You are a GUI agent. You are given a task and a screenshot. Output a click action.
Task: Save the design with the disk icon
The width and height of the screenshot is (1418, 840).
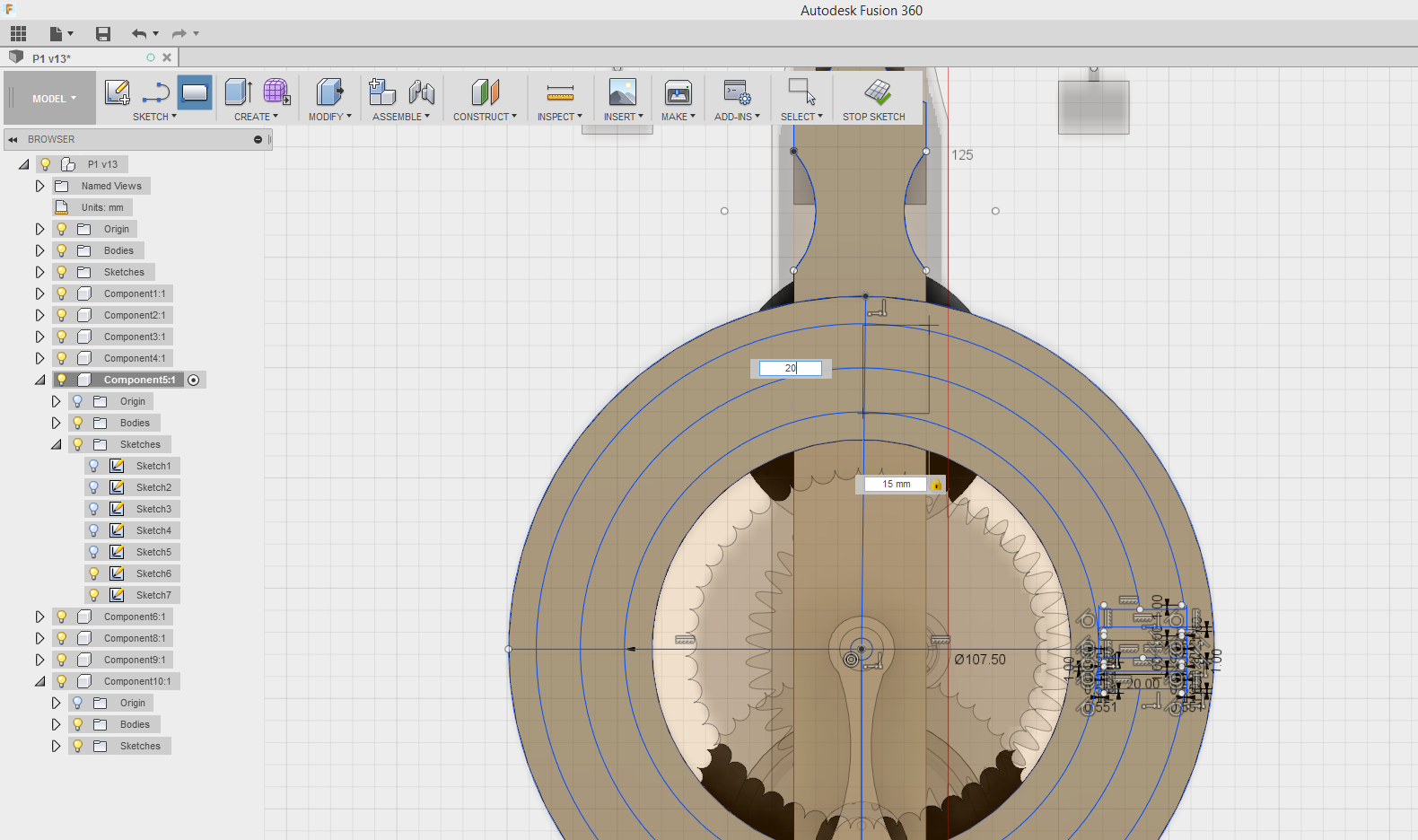[103, 34]
